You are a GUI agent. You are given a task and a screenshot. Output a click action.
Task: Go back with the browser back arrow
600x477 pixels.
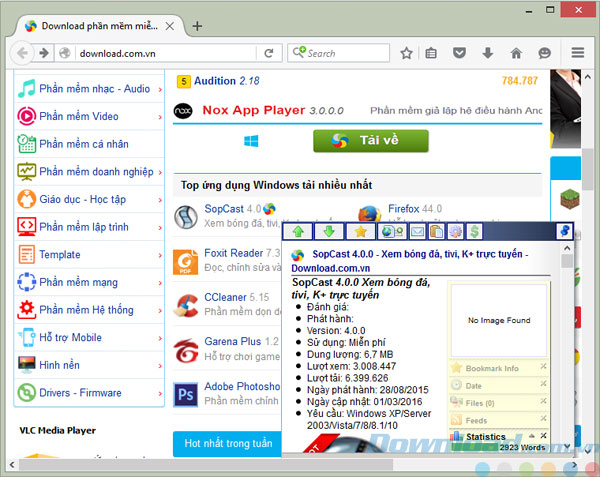(x=22, y=53)
